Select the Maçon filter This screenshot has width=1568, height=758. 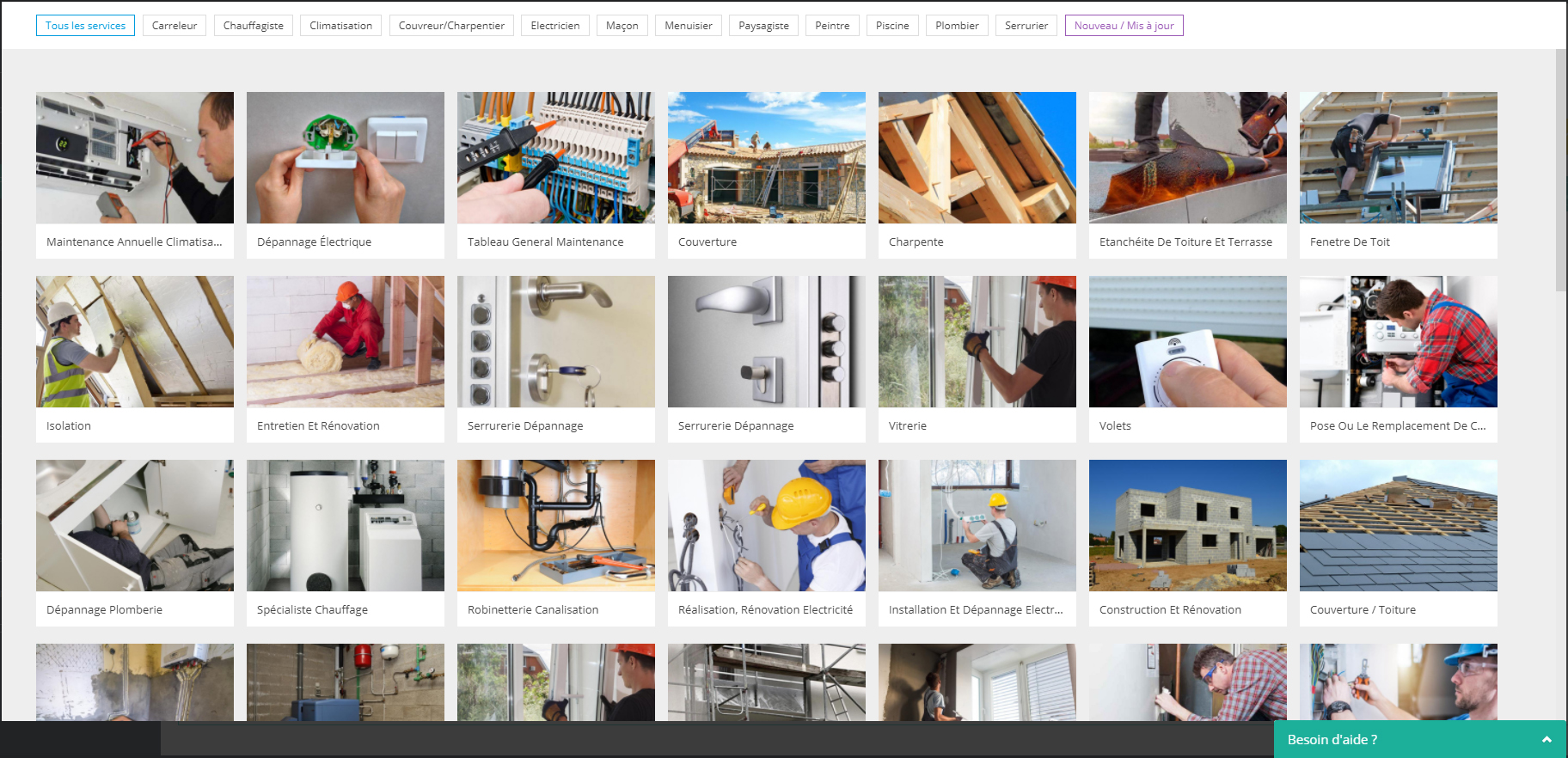(622, 26)
